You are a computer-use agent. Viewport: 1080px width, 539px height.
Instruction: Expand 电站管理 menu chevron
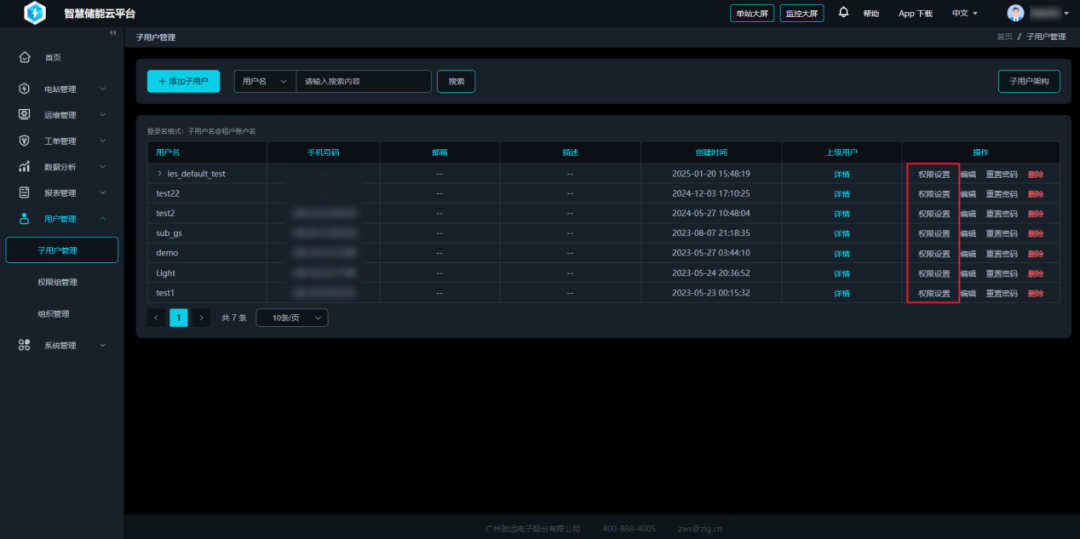[x=103, y=89]
